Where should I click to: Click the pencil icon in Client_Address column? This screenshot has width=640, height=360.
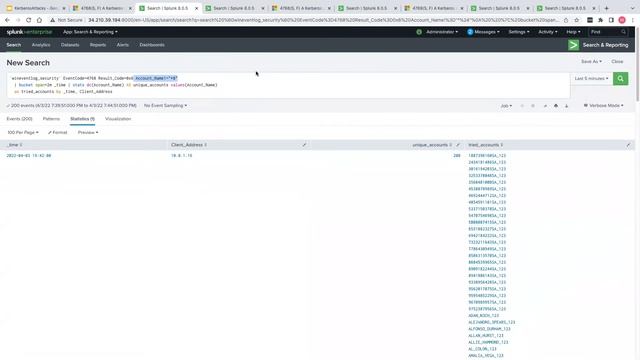tap(304, 145)
